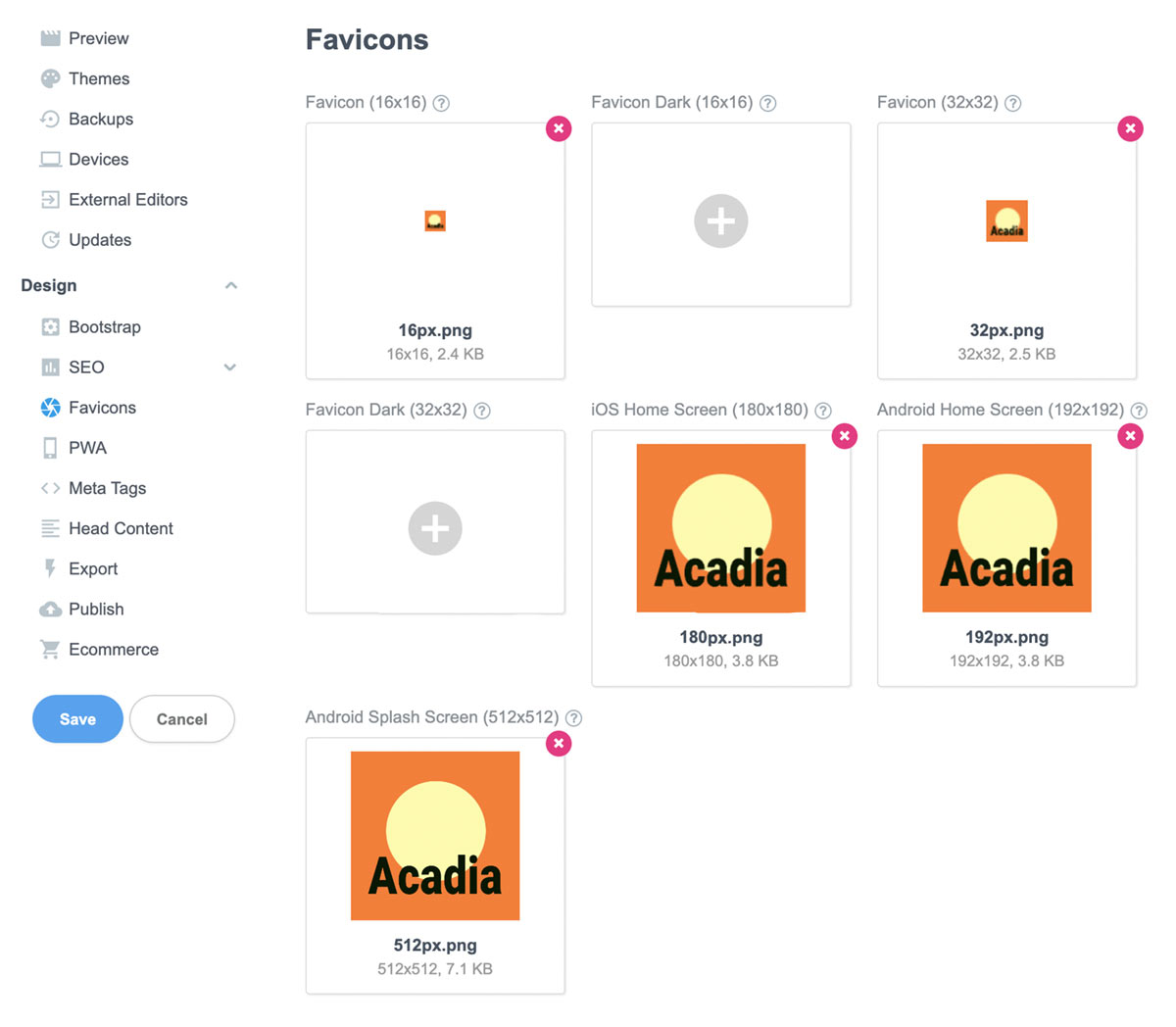Switch to the Preview section
The height and width of the screenshot is (1027, 1176).
pyautogui.click(x=50, y=38)
